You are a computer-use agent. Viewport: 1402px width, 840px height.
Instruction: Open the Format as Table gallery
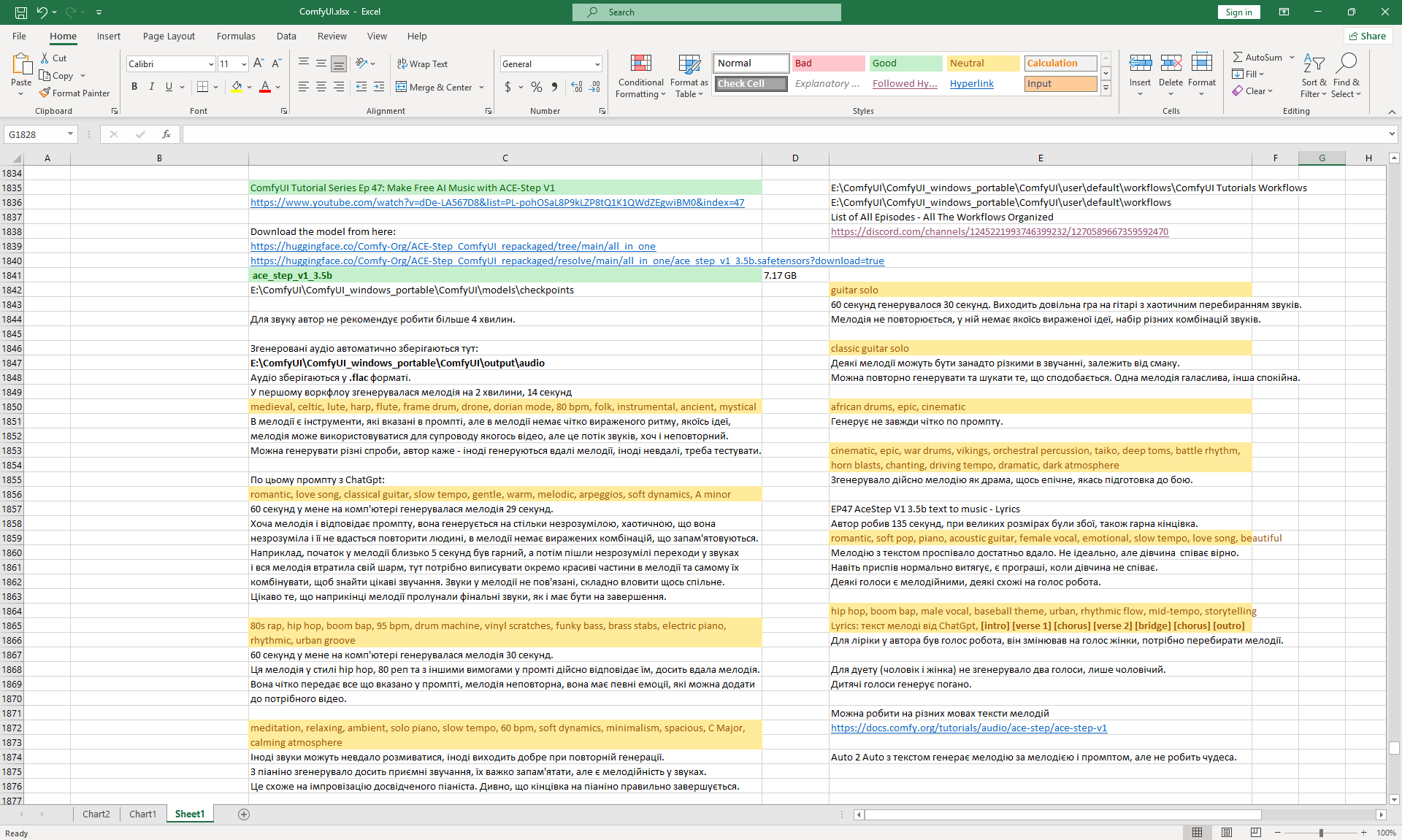[x=689, y=64]
